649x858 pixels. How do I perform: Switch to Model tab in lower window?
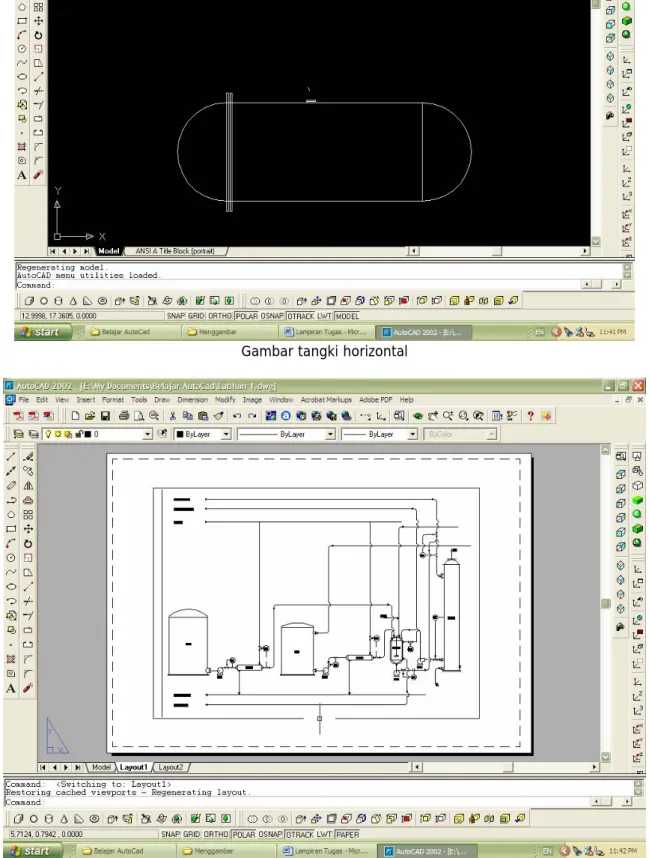101,767
